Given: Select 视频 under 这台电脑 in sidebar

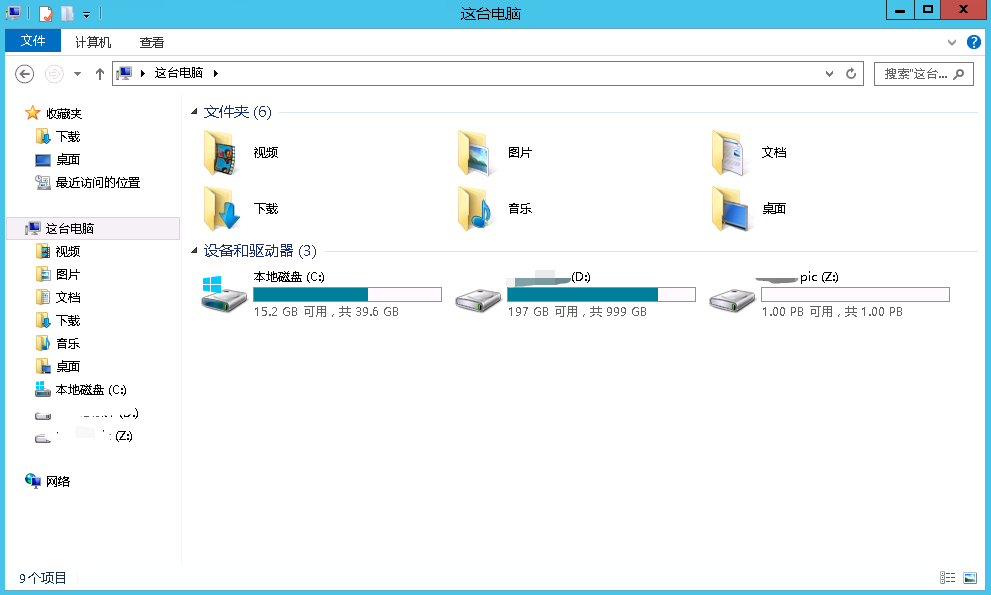Looking at the screenshot, I should [x=58, y=252].
